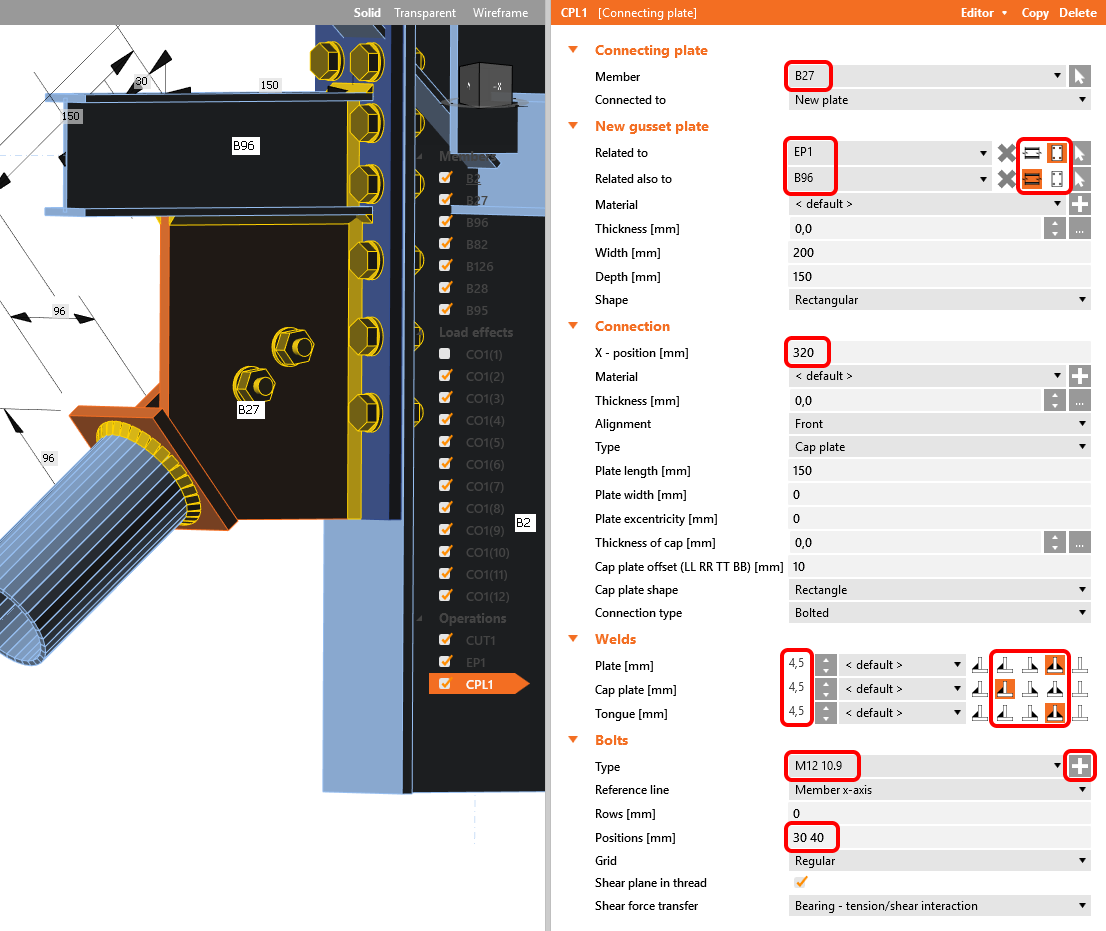Screen dimensions: 1106x931
Task: Open the Editor menu
Action: click(x=984, y=13)
